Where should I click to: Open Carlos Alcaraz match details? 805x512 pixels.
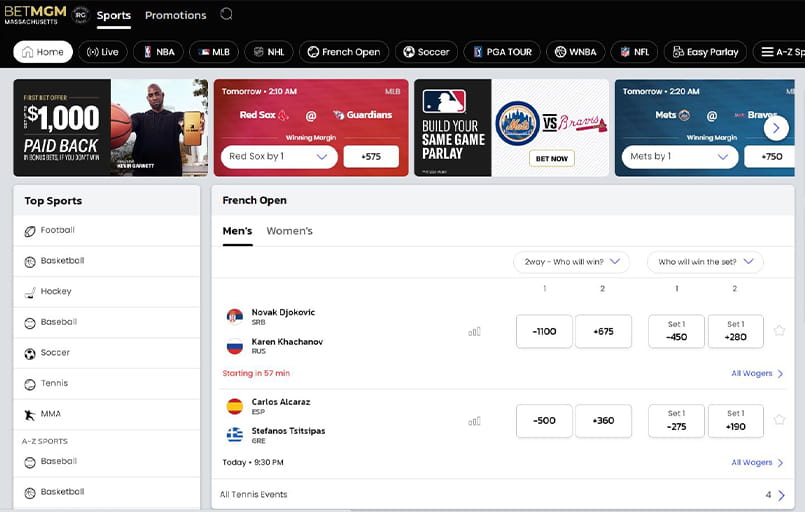pos(281,402)
